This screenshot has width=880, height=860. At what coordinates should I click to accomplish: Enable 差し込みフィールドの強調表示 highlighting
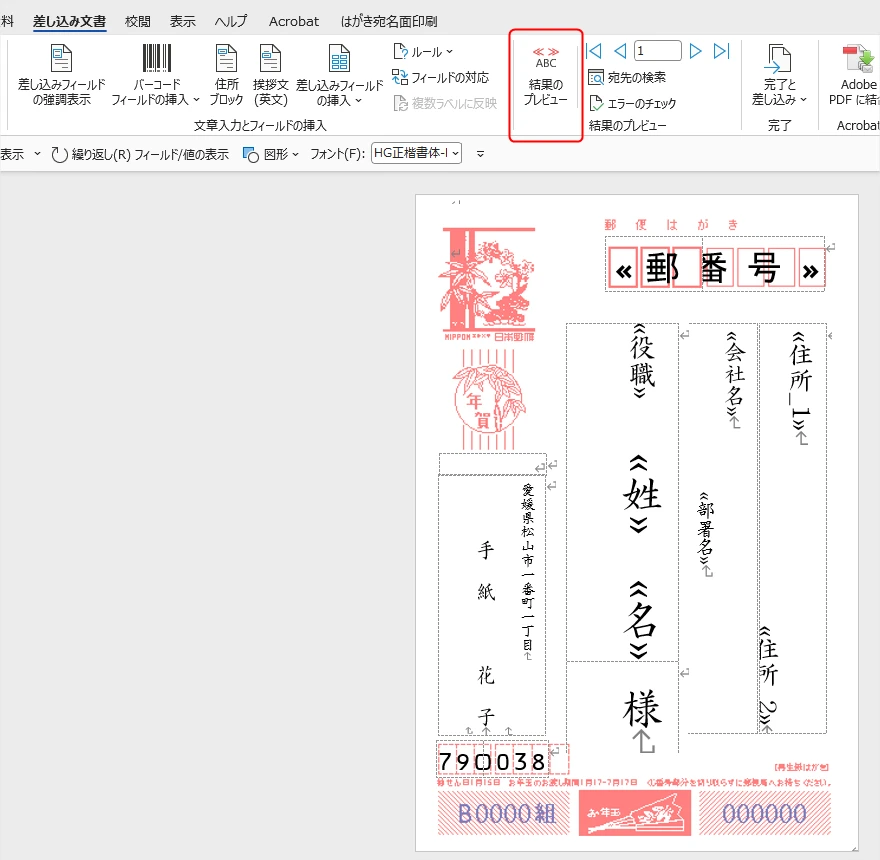click(59, 75)
